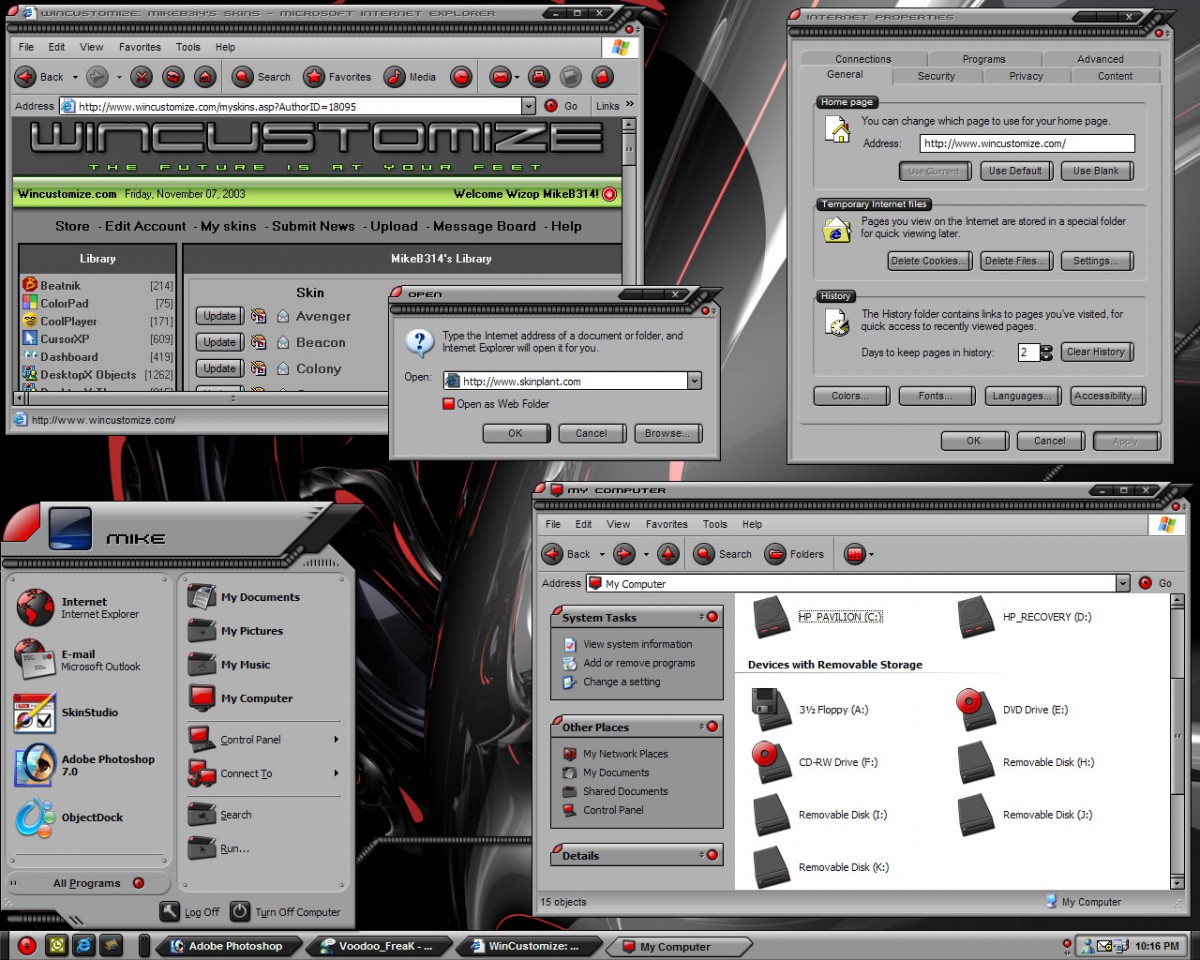1200x960 pixels.
Task: Click the Accessibility button
Action: pyautogui.click(x=1107, y=396)
